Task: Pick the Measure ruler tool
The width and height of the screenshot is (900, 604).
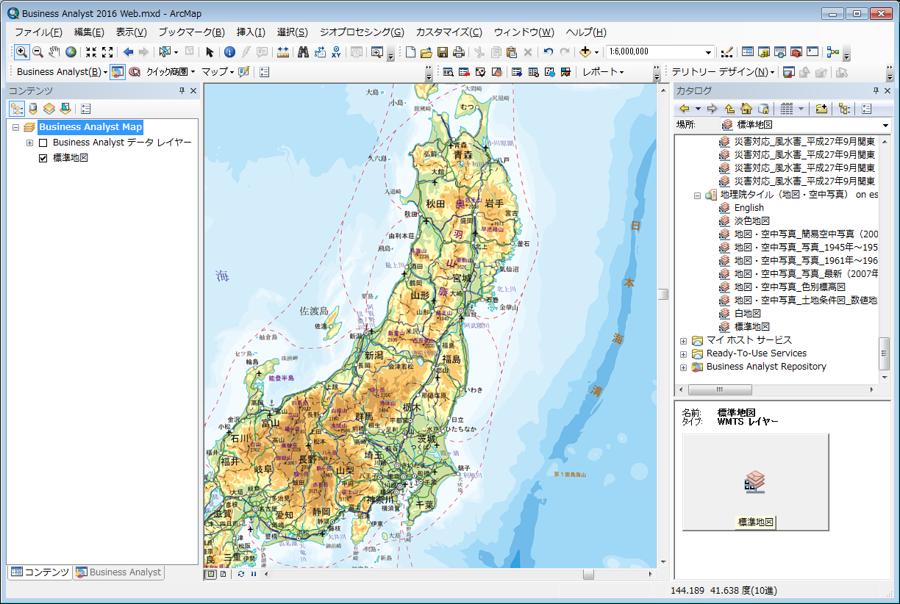Action: tap(282, 52)
